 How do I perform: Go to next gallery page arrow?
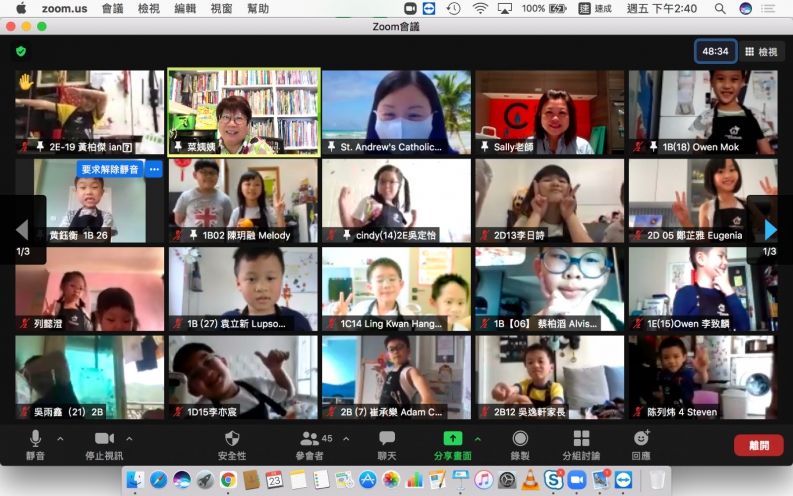[770, 230]
